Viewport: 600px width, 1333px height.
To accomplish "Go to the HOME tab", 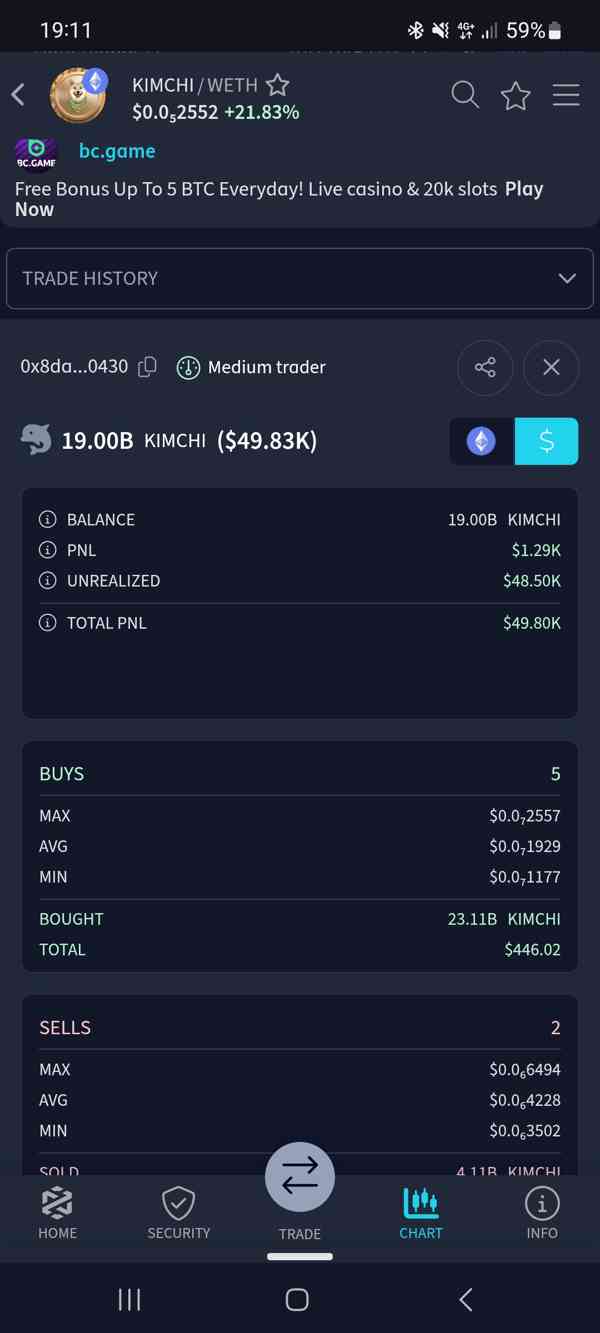I will click(57, 1213).
